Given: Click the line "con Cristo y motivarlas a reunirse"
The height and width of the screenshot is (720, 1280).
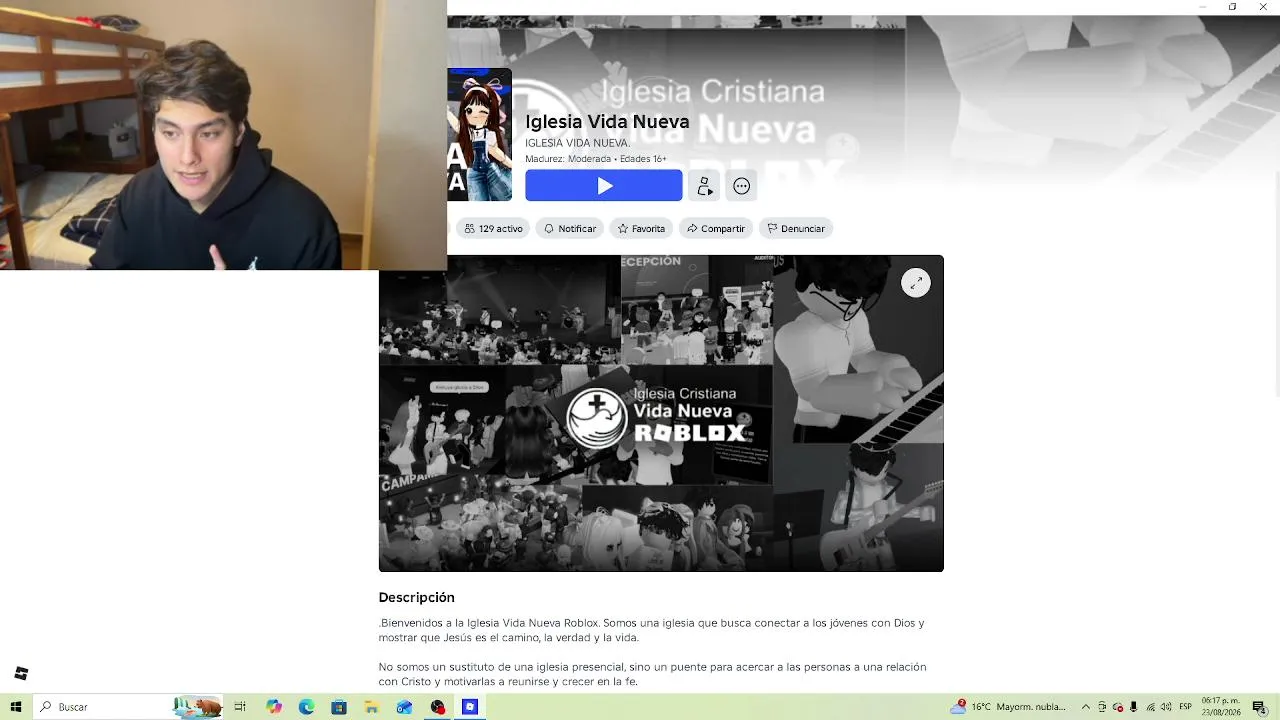Looking at the screenshot, I should (508, 682).
